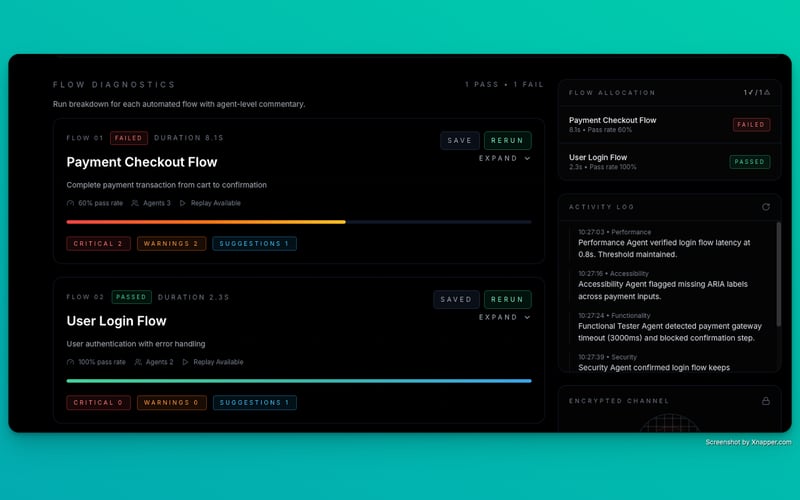Save the Payment Checkout Flow
The image size is (800, 500).
click(460, 140)
